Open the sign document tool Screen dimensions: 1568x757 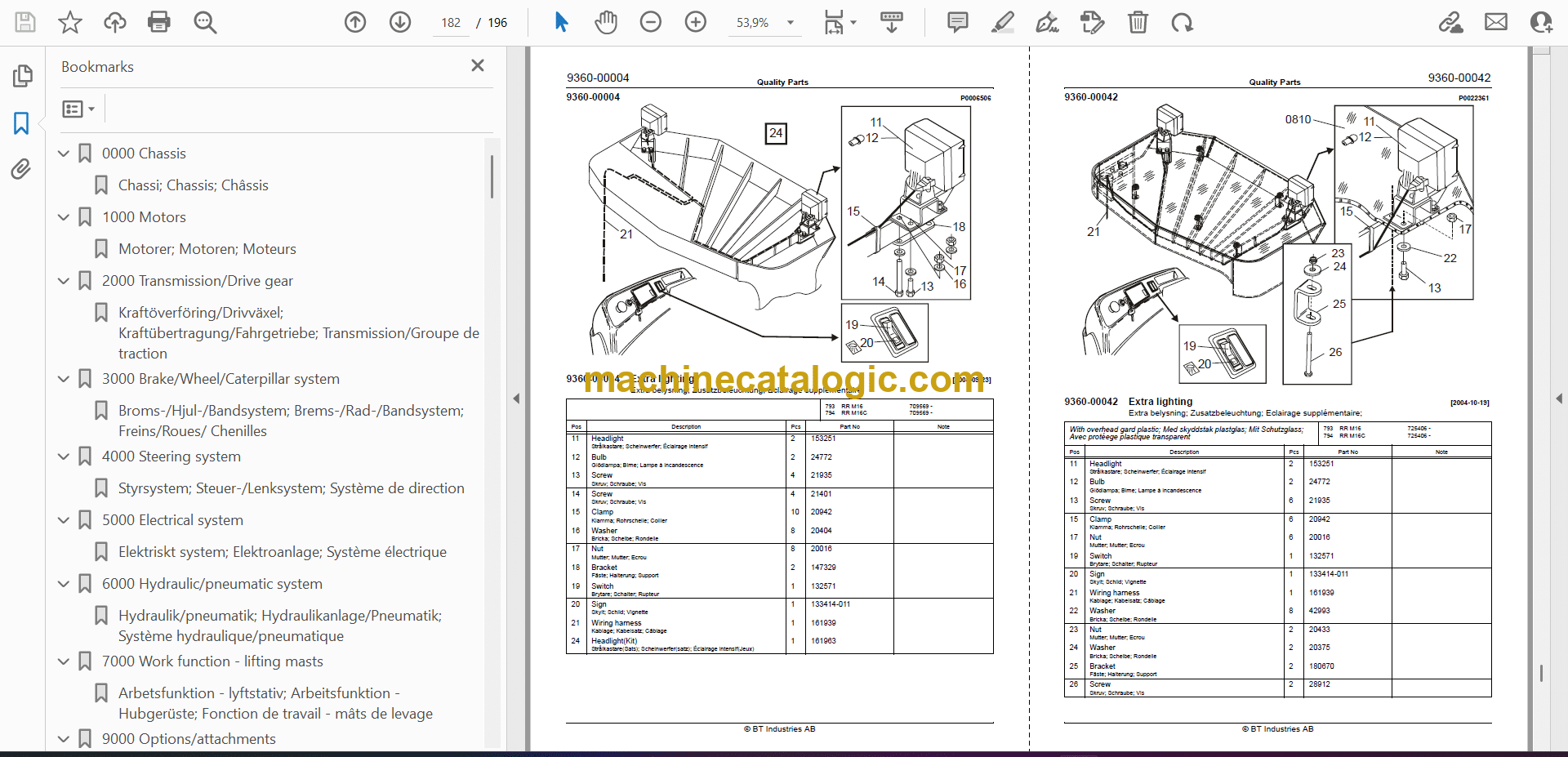pyautogui.click(x=1048, y=22)
